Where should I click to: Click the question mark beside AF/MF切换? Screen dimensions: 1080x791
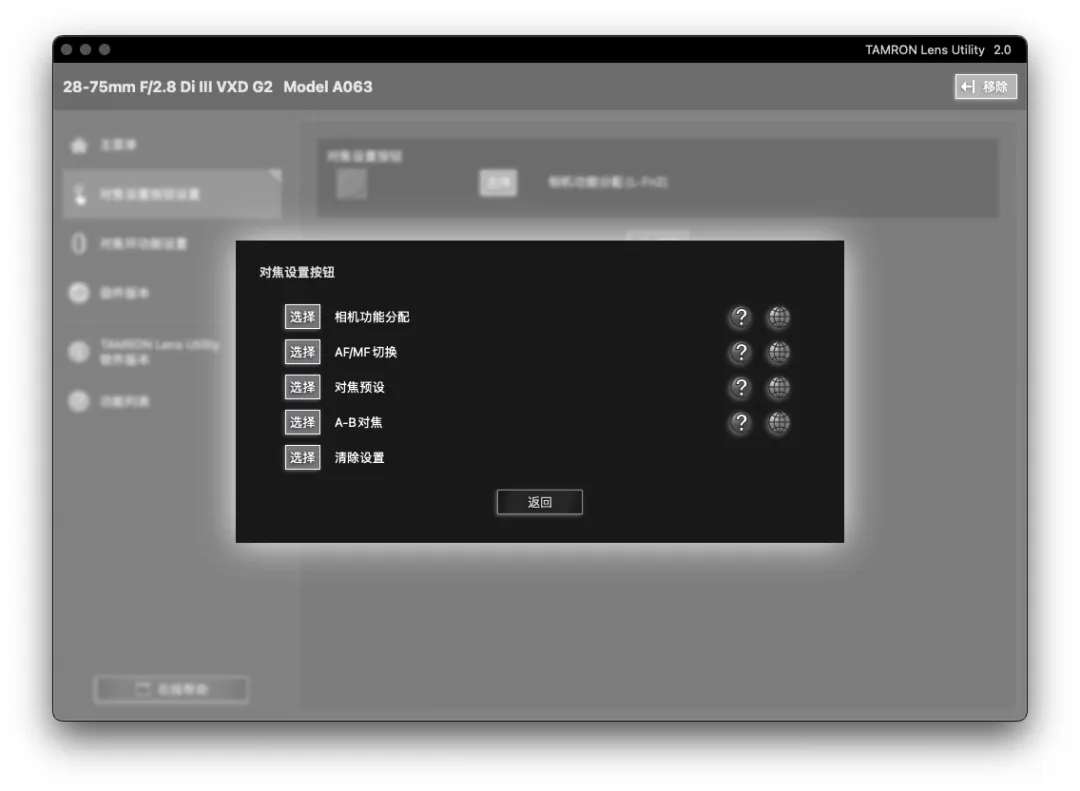click(740, 352)
